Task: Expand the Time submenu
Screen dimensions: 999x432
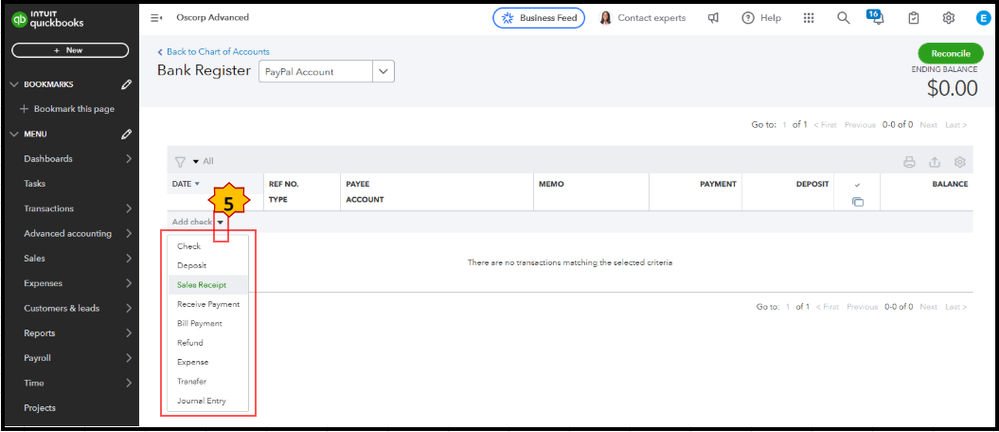Action: [128, 383]
